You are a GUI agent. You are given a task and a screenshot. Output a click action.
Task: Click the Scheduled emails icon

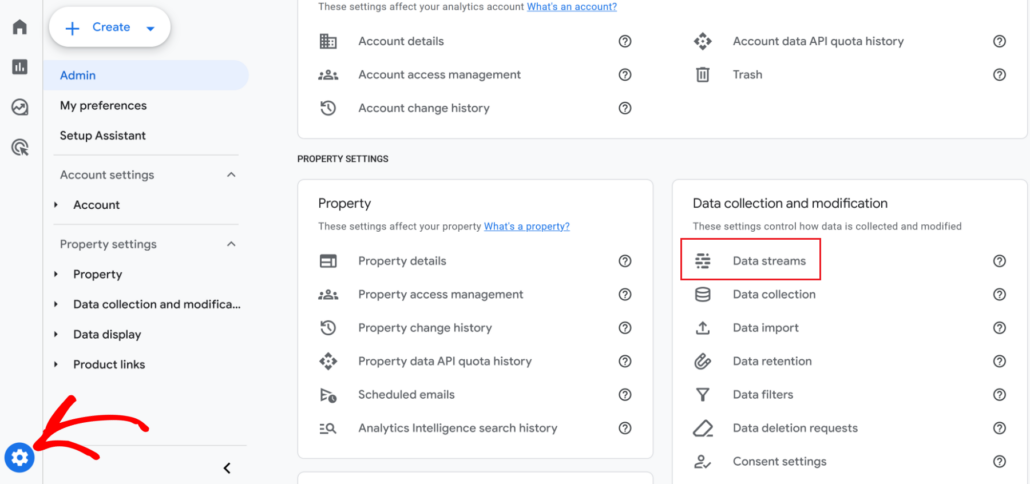pos(328,395)
